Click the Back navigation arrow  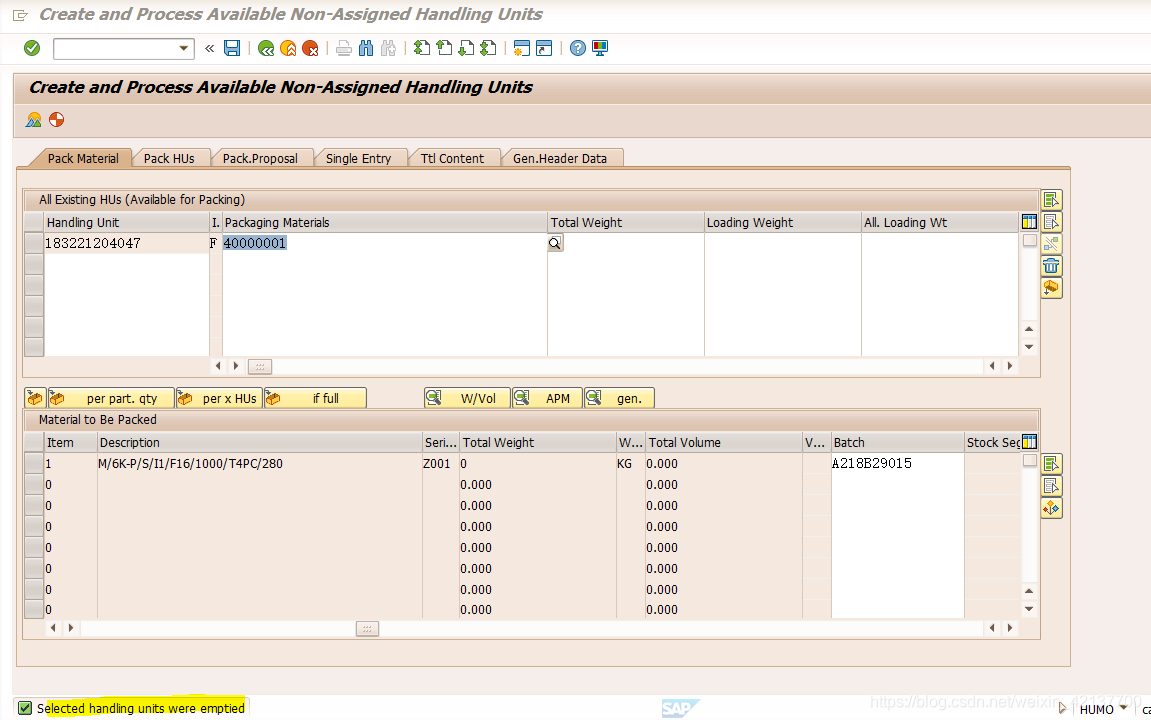(266, 47)
